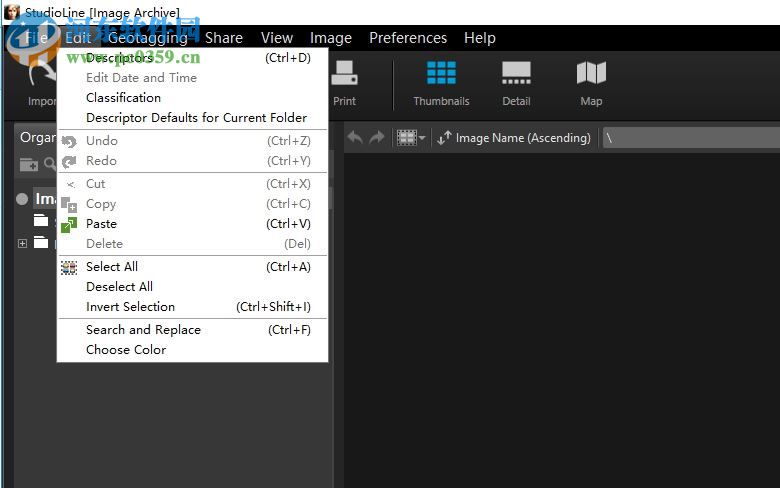The height and width of the screenshot is (488, 780).
Task: Expand the folder tree plus node
Action: (22, 244)
